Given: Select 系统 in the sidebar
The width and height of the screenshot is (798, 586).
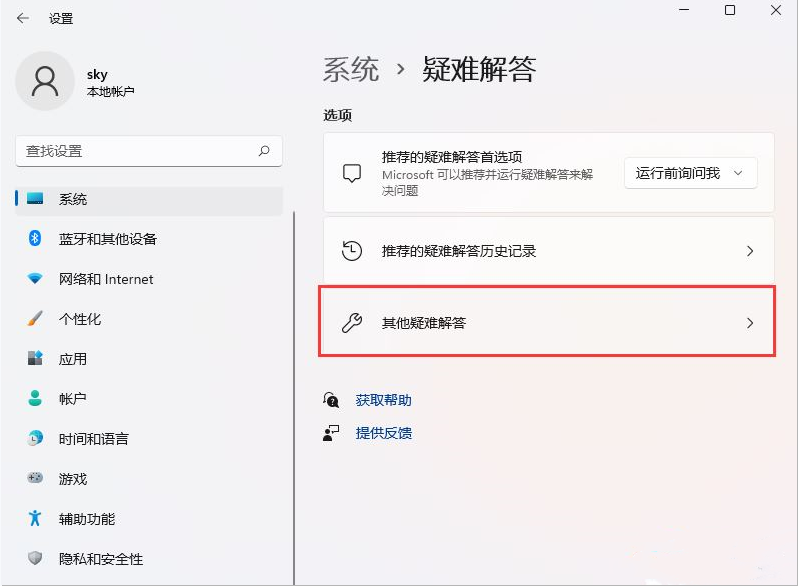Looking at the screenshot, I should click(149, 199).
